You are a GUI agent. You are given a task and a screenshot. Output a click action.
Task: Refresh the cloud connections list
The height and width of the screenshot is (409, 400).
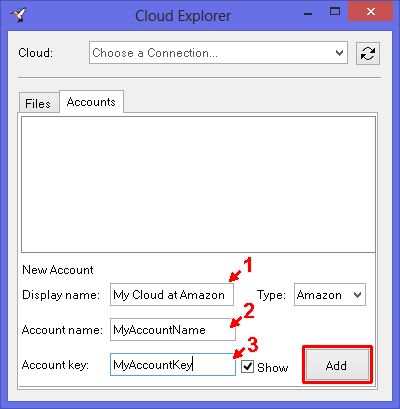tap(368, 53)
